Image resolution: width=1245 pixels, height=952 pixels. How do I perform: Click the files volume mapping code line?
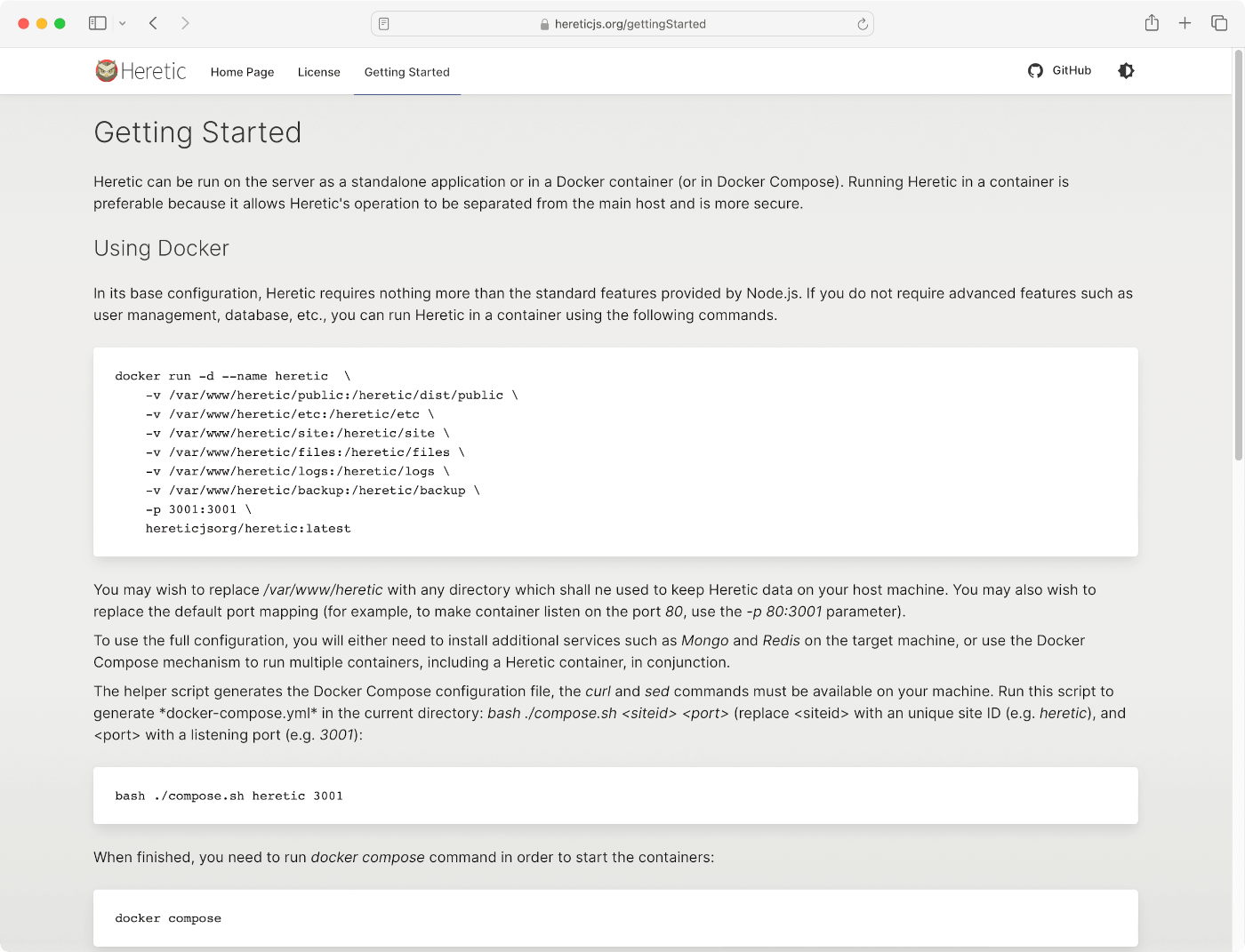305,452
